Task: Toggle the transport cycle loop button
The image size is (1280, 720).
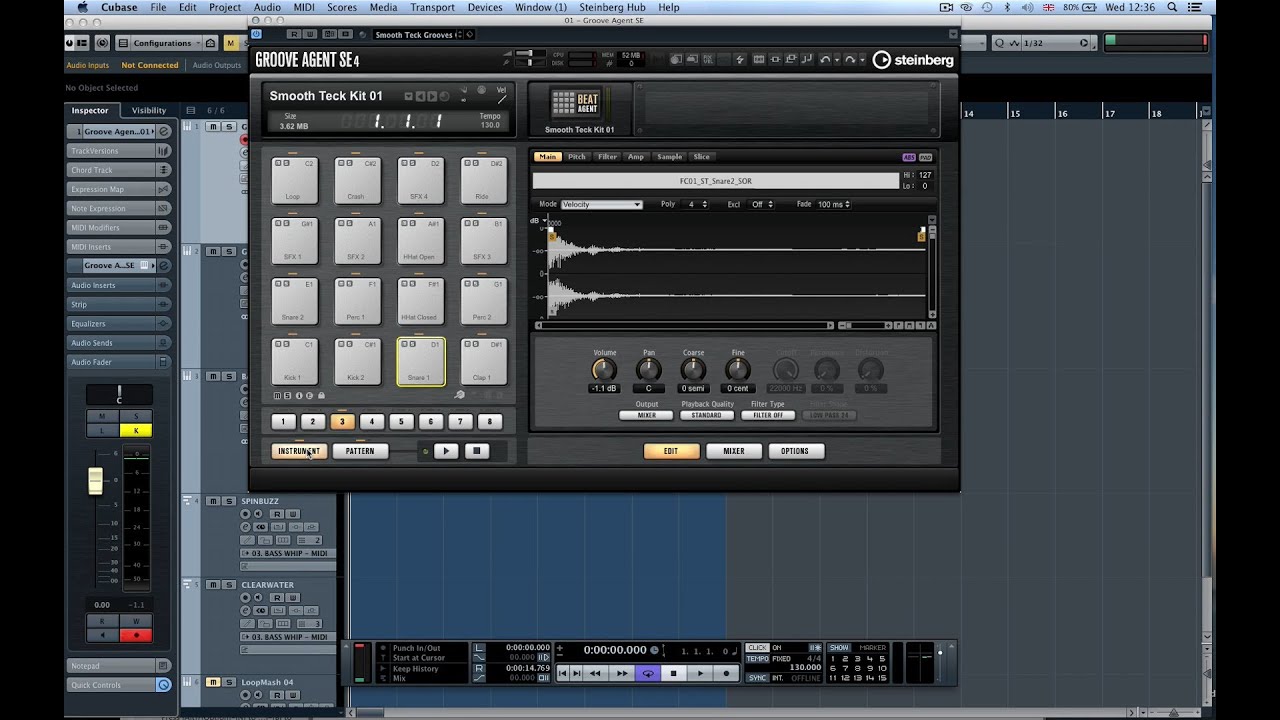Action: click(x=648, y=674)
